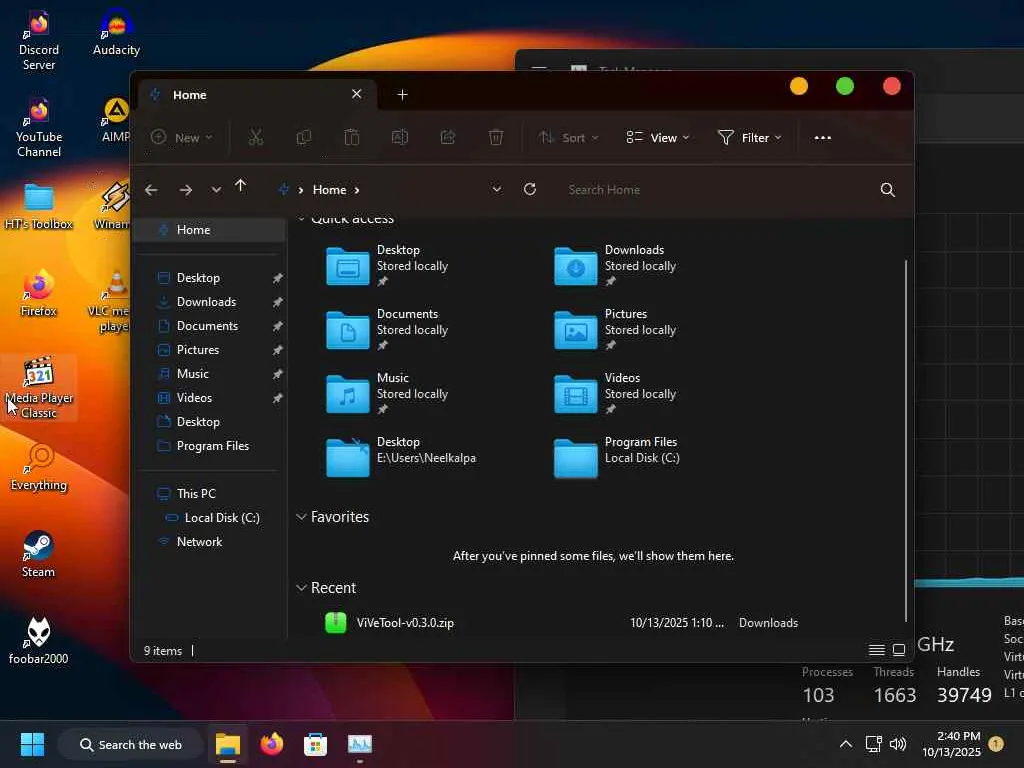
Task: Open the Audacity desktop shortcut
Action: click(x=116, y=33)
